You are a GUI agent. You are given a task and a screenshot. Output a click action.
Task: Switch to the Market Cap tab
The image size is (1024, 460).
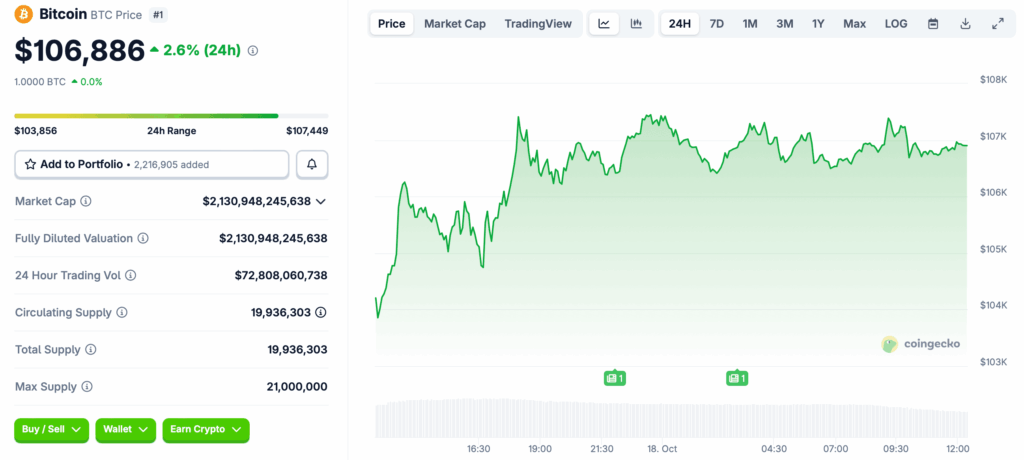(455, 24)
